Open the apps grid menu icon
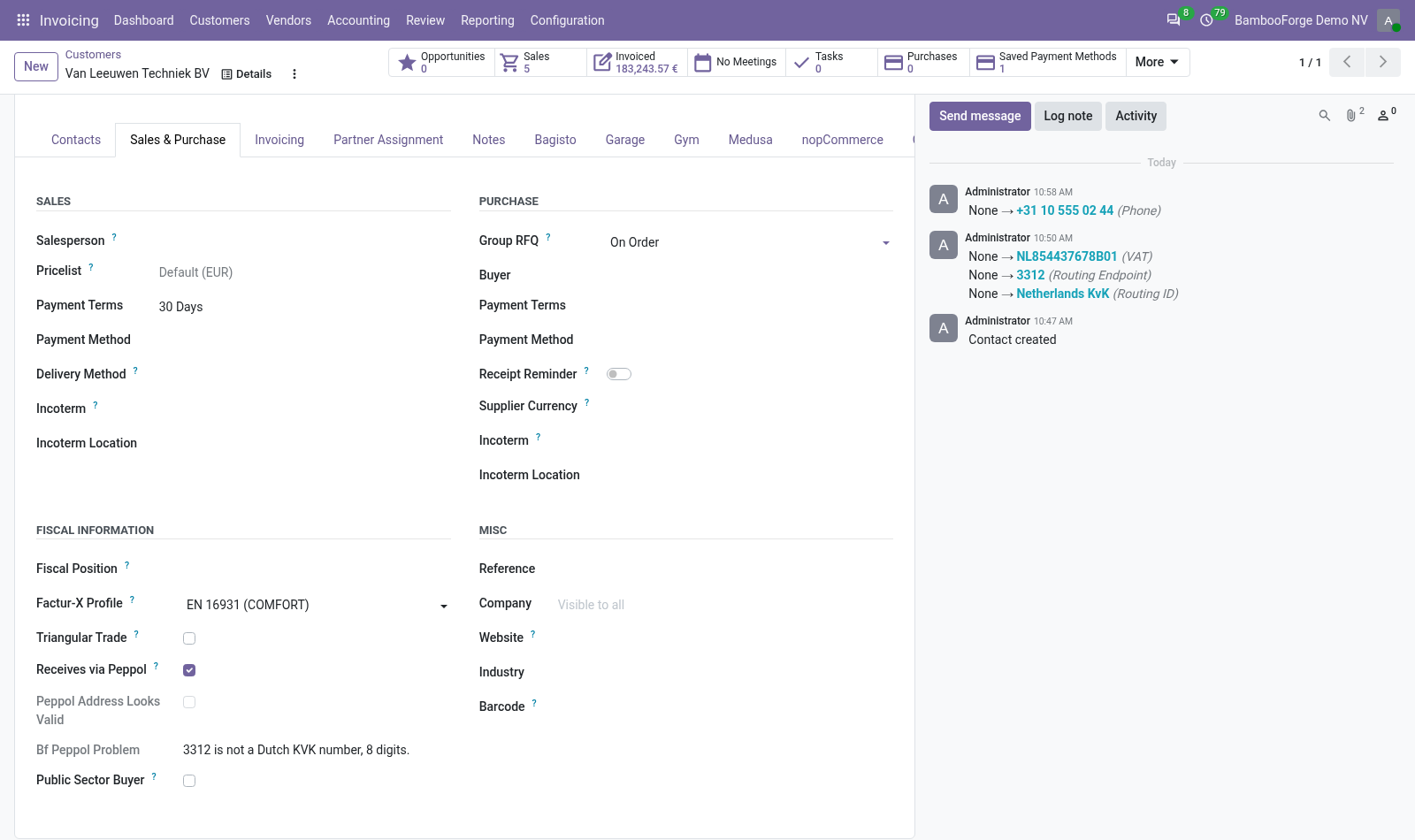Image resolution: width=1415 pixels, height=840 pixels. click(x=23, y=20)
